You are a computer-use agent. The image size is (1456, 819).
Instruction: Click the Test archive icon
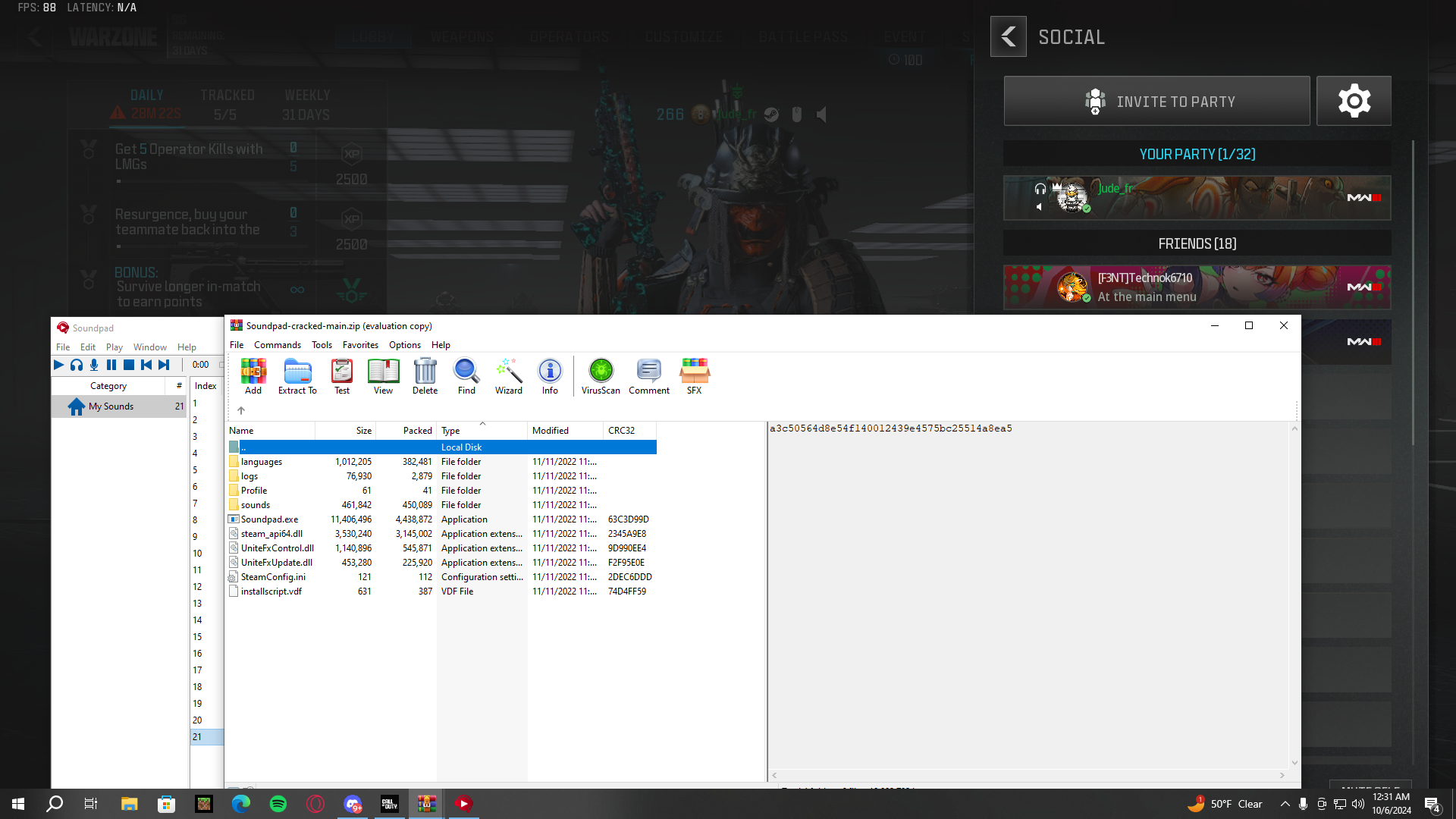tap(342, 376)
